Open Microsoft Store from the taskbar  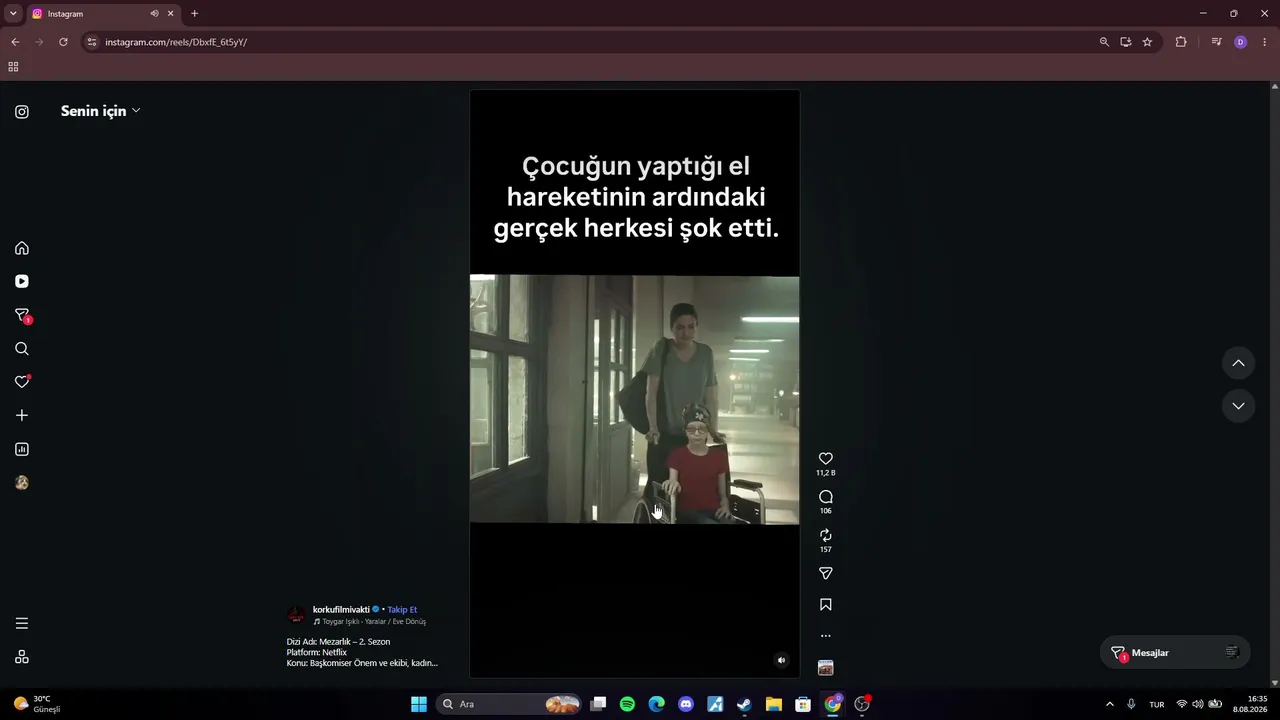click(x=803, y=704)
